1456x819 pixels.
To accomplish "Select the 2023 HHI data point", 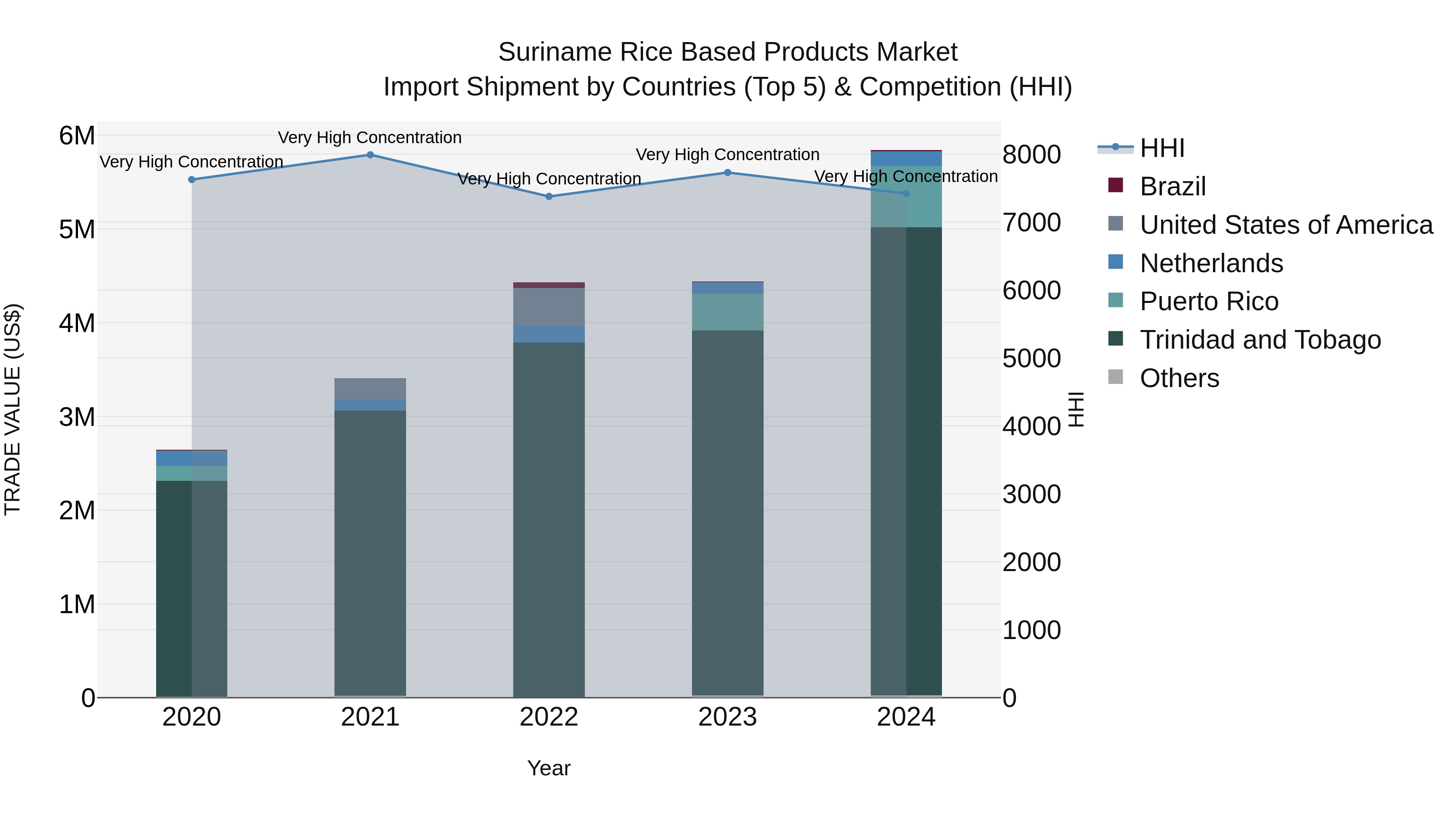I will click(728, 172).
